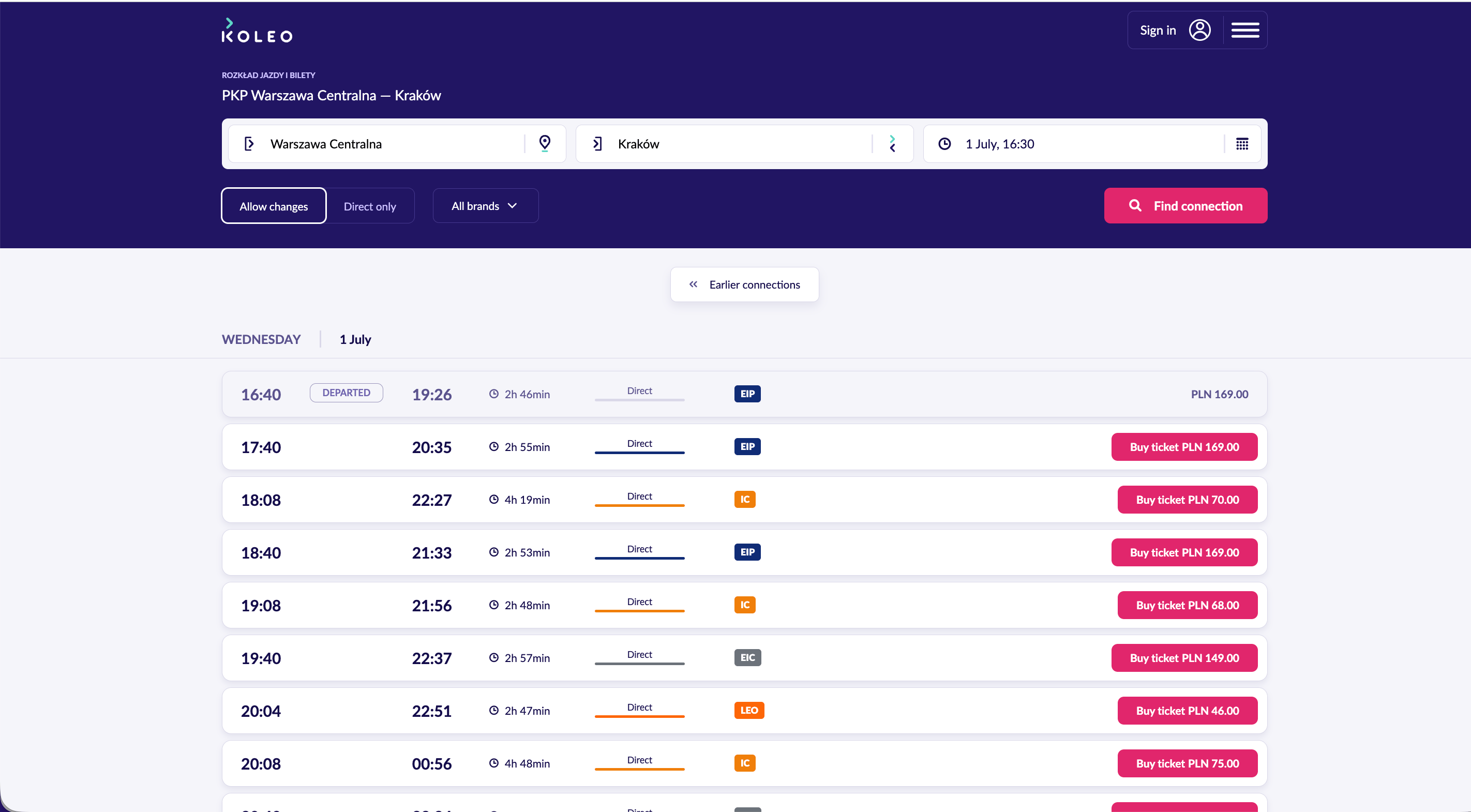
Task: Click the clock icon in date field
Action: [x=944, y=144]
